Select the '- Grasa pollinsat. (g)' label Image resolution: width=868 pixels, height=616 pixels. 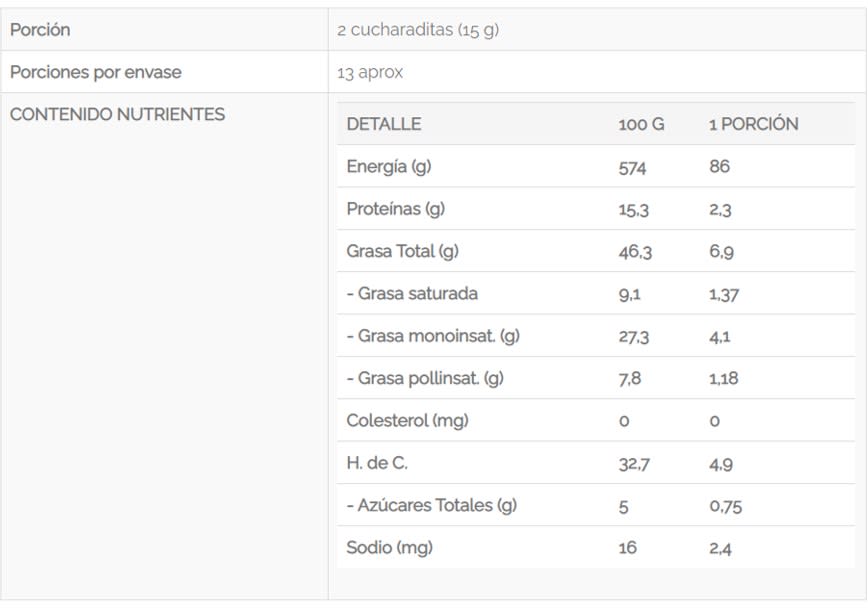(425, 378)
